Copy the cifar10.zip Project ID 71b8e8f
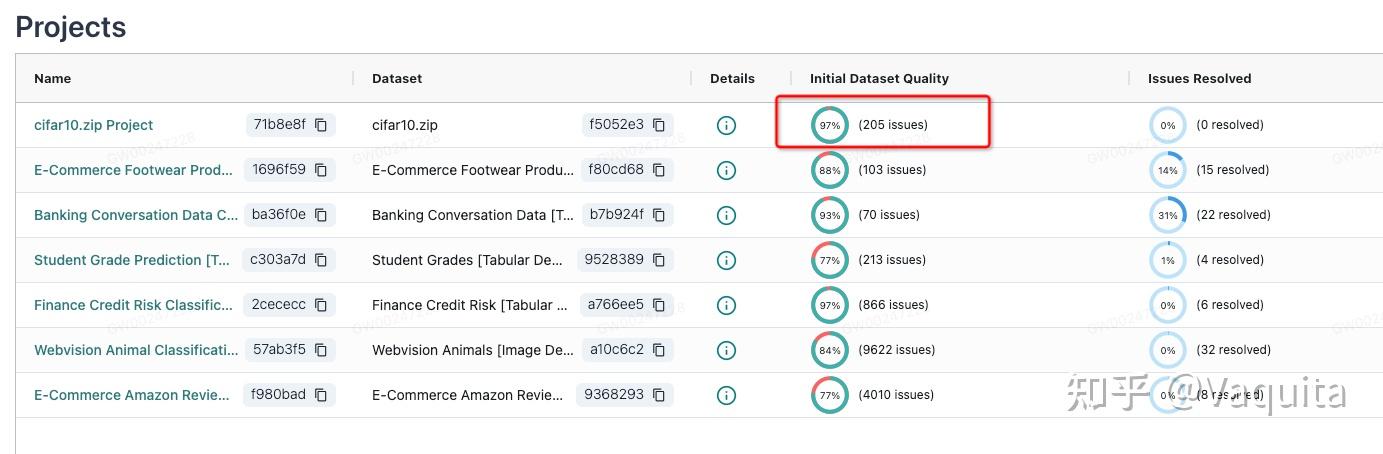The height and width of the screenshot is (454, 1383). [321, 125]
